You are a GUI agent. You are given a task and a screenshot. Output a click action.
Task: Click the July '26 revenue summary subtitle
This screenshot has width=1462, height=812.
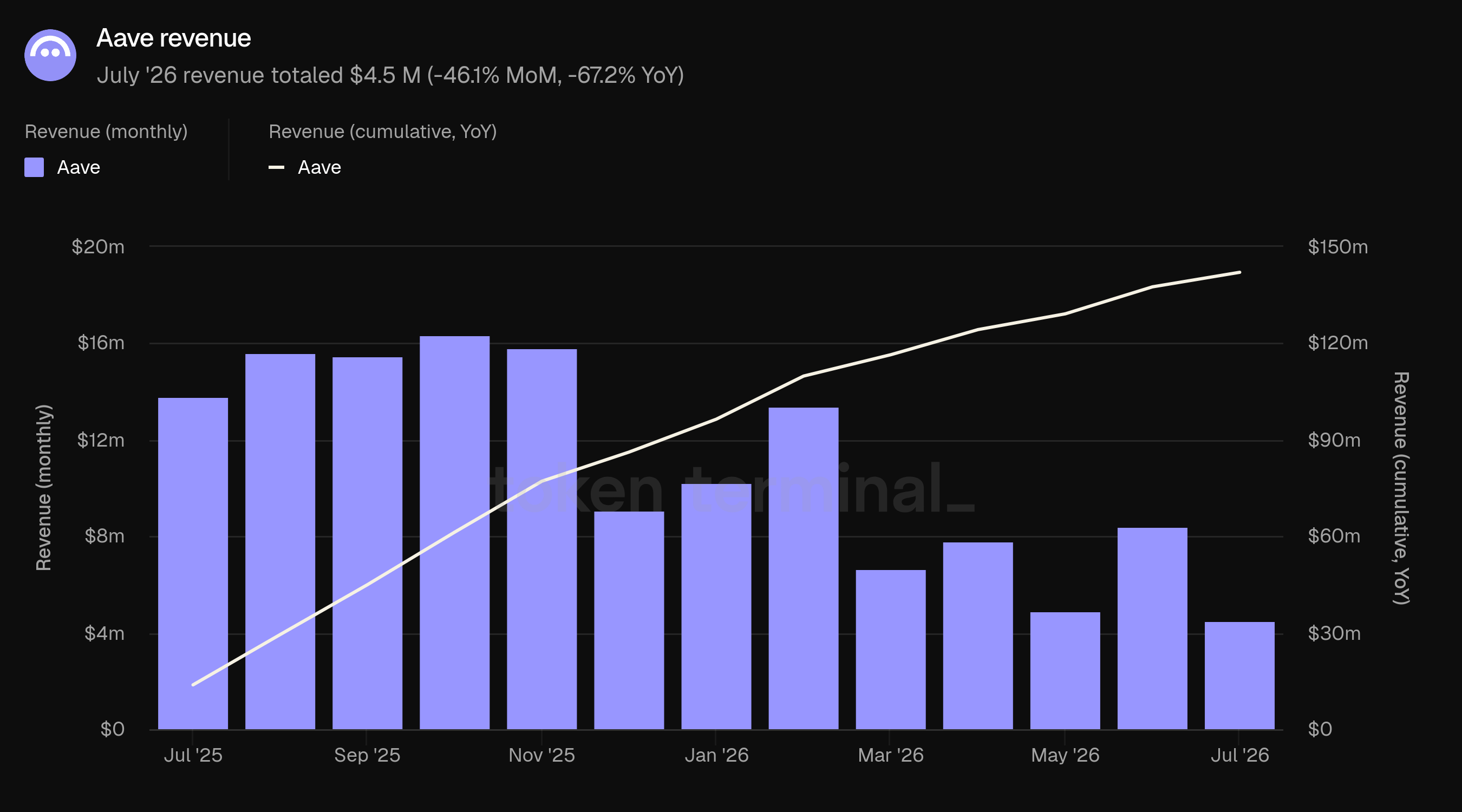(x=390, y=75)
